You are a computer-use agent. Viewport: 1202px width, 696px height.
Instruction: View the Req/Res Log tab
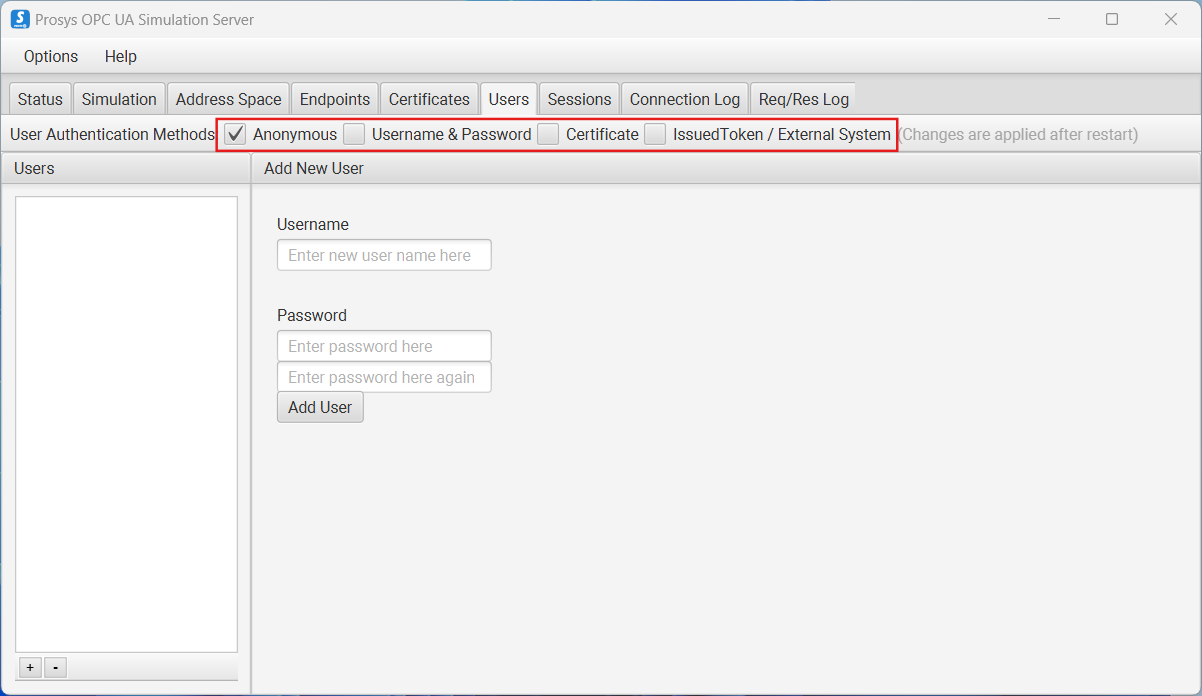(804, 99)
